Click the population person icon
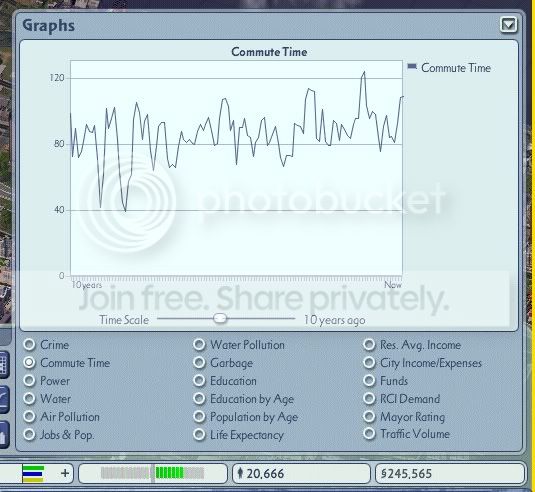535x492 pixels. 240,473
